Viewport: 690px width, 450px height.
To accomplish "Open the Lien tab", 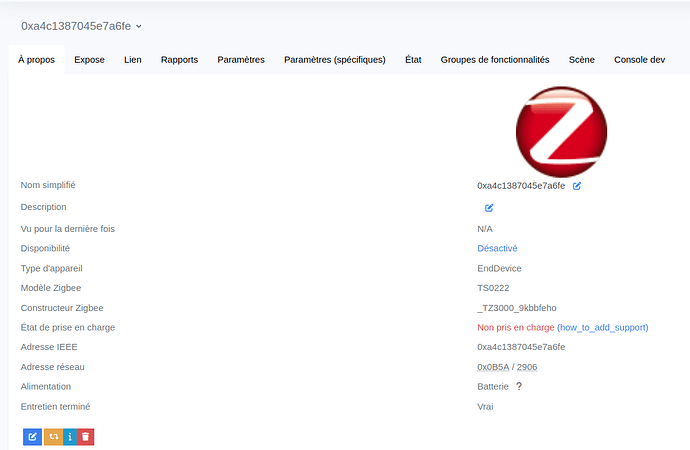I will (x=132, y=60).
